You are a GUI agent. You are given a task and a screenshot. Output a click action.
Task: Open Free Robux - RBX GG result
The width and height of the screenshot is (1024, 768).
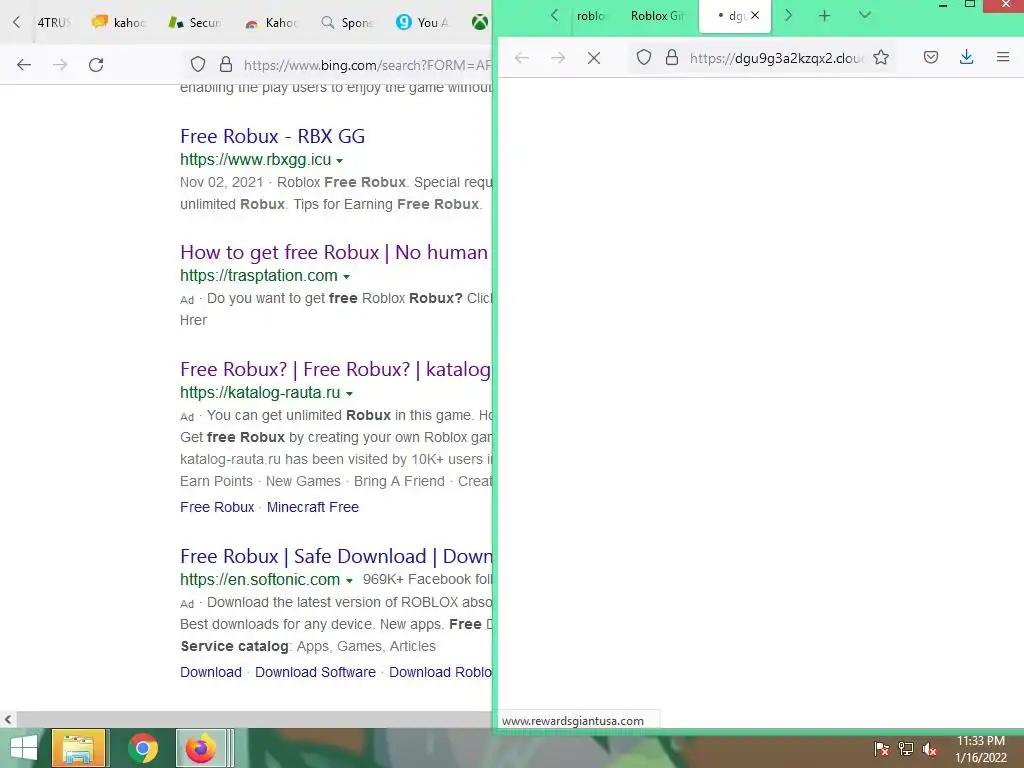272,136
